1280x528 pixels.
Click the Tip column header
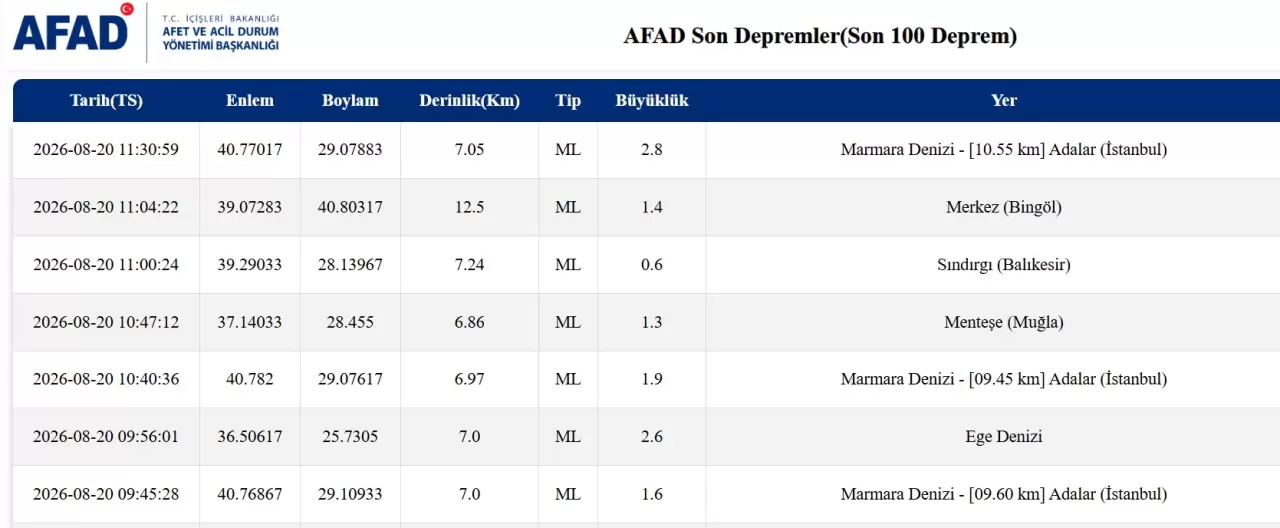pos(568,100)
